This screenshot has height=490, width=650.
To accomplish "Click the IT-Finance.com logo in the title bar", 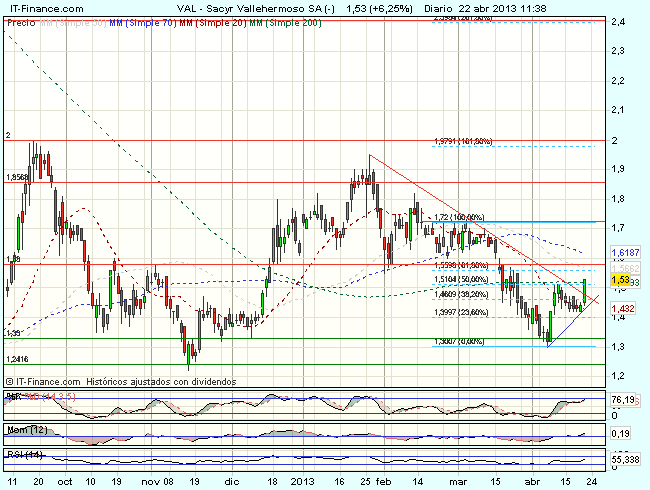I will pos(37,7).
